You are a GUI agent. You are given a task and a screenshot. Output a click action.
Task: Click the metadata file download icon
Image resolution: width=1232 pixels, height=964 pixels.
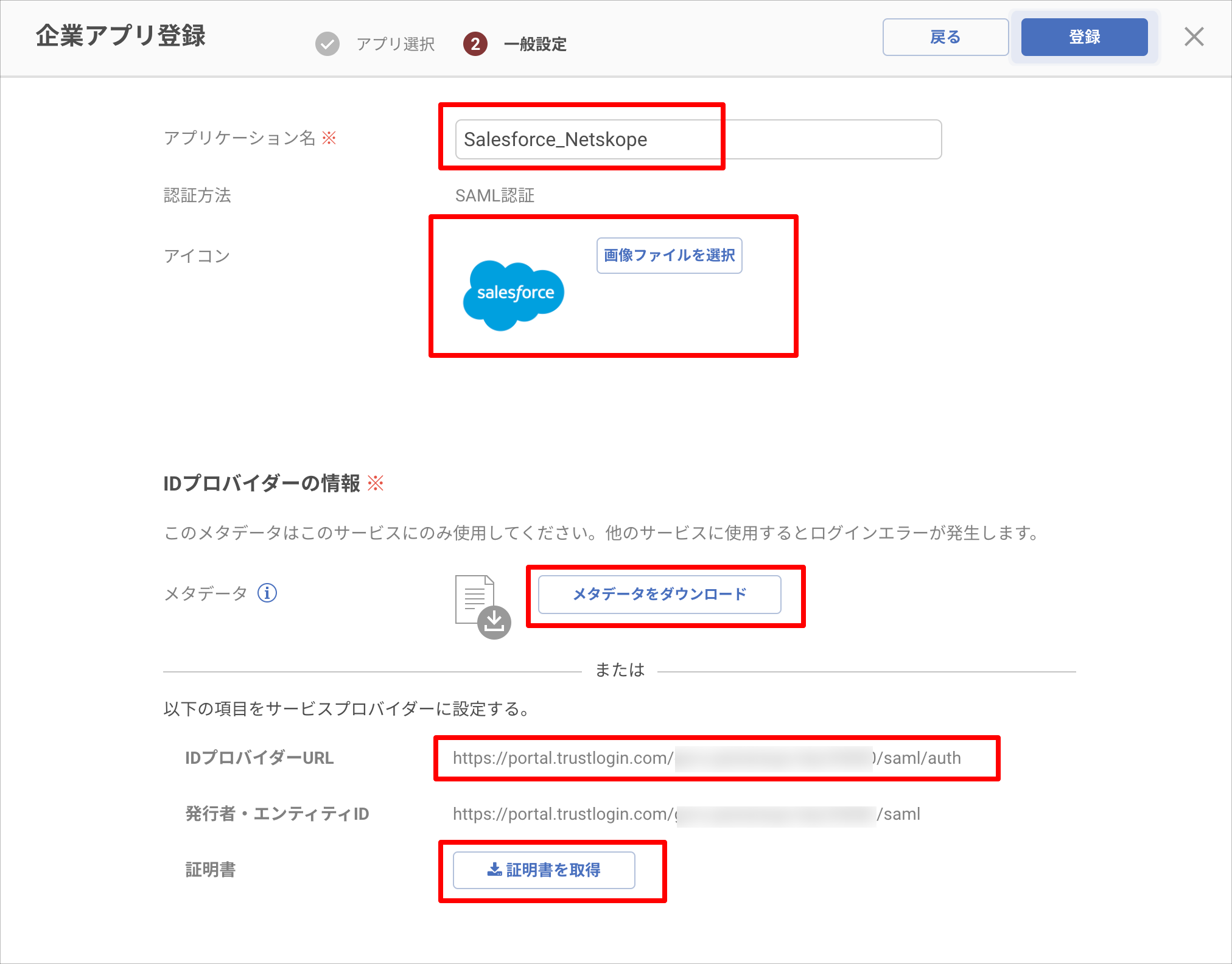[x=483, y=607]
